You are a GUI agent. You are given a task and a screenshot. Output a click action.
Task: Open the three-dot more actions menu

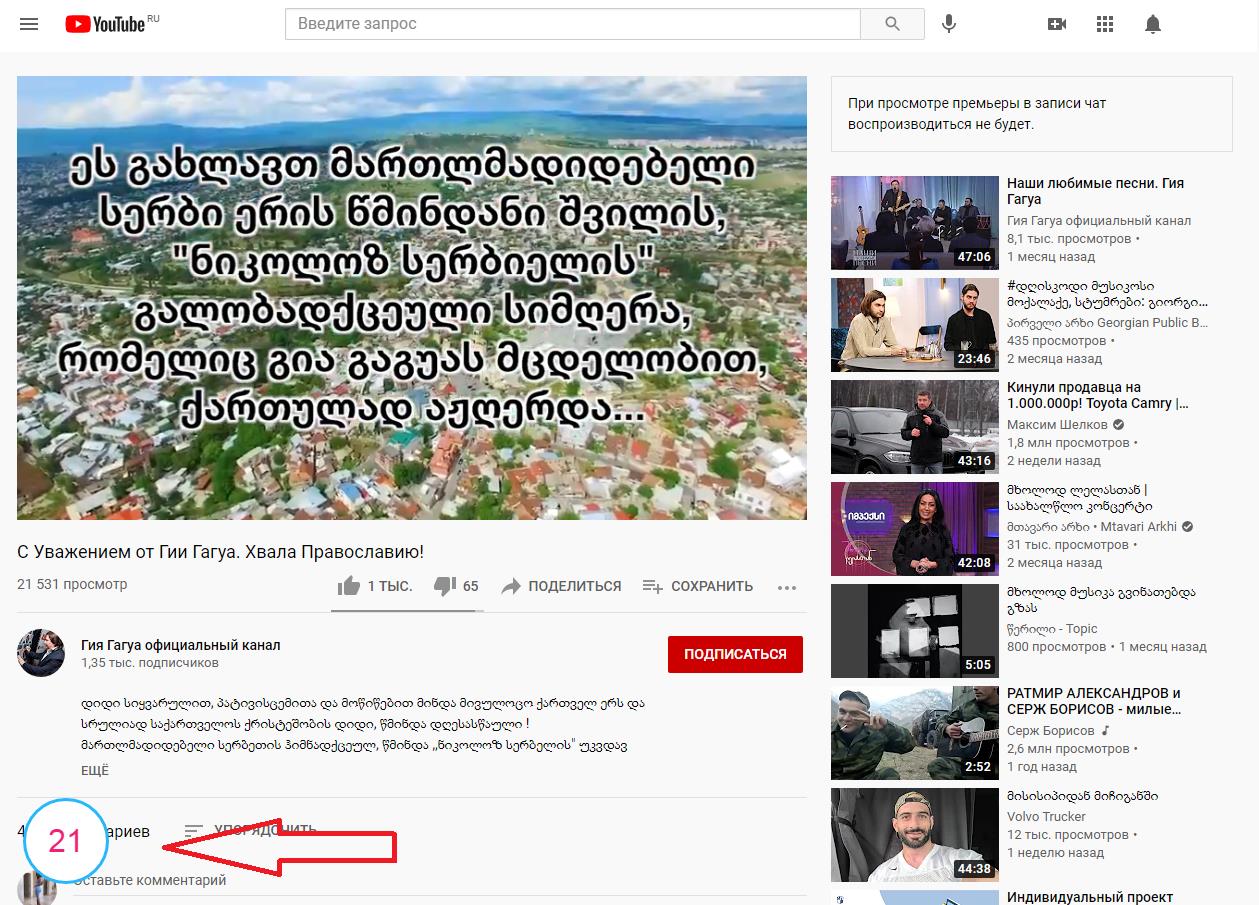(787, 587)
